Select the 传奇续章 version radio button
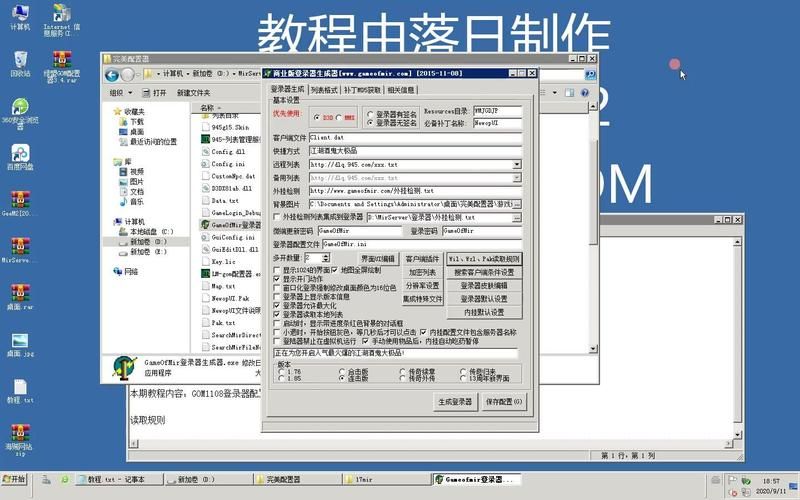The width and height of the screenshot is (800, 500). coord(403,372)
